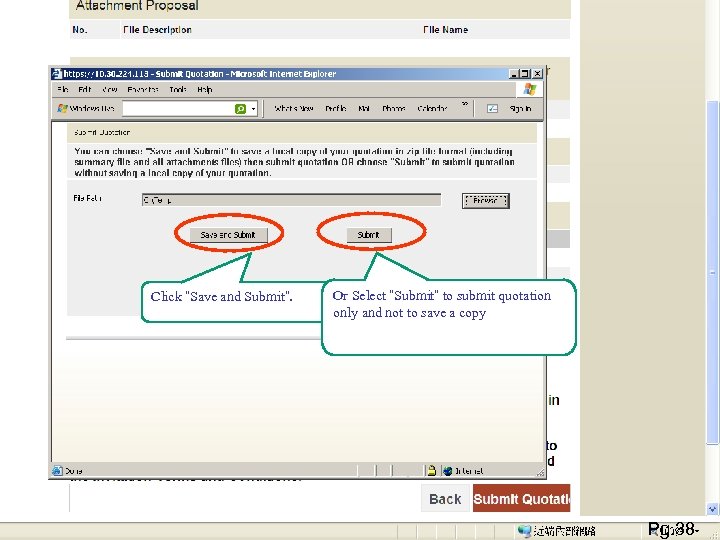720x540 pixels.
Task: Click Photos on the Windows Live toolbar
Action: point(394,109)
